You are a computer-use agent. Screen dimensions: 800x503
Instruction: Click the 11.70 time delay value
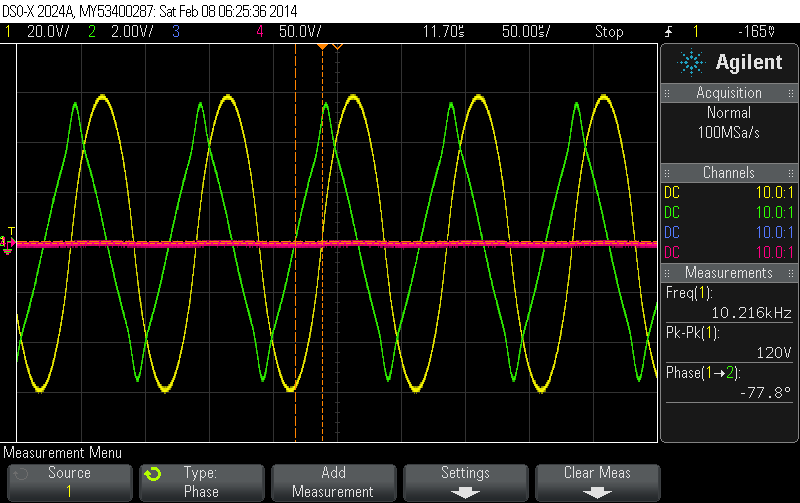tap(443, 32)
